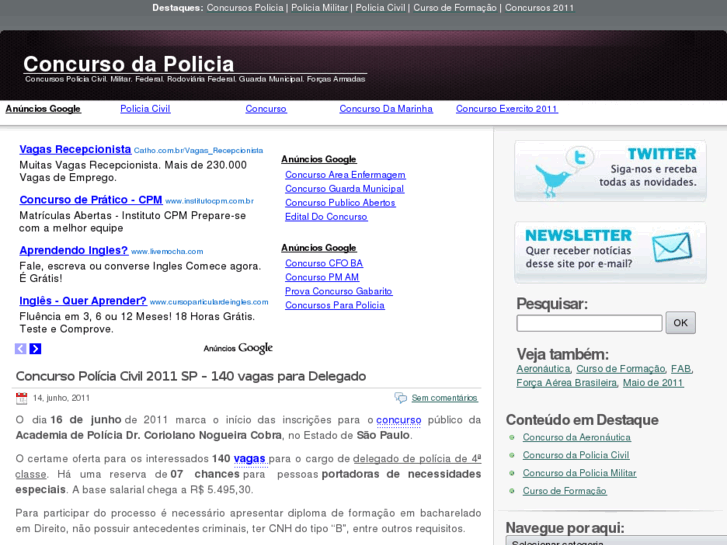Open Curso de Formação in Destaques bar
727x545 pixels.
click(455, 8)
